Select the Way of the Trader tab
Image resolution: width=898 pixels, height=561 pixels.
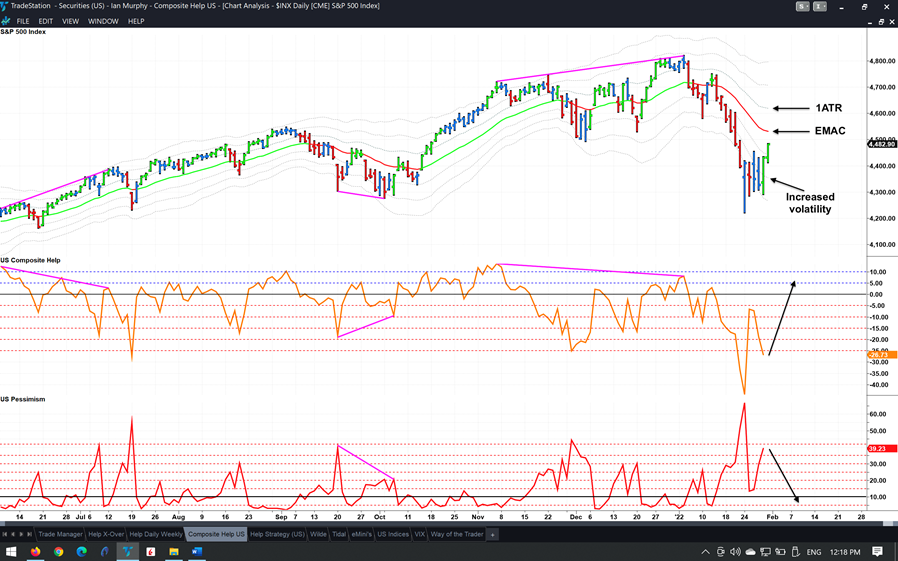pos(457,534)
